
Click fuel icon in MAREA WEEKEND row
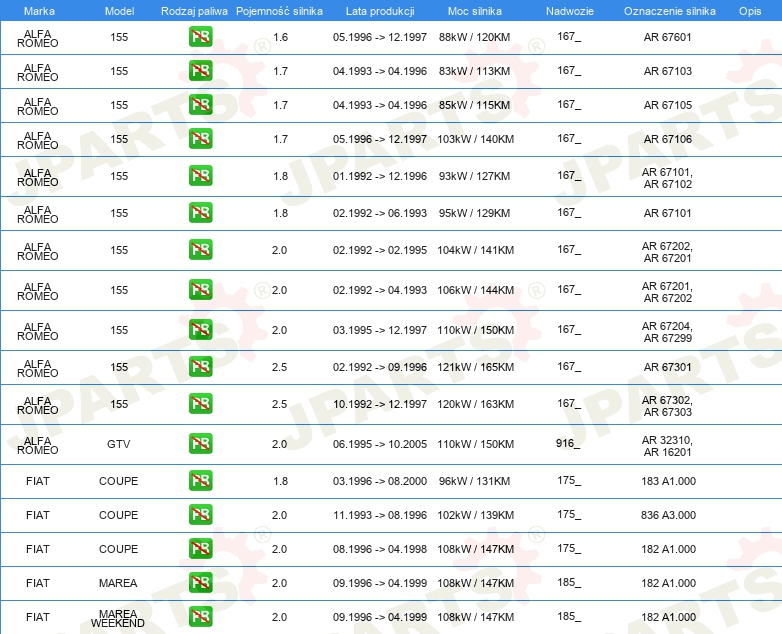click(200, 617)
